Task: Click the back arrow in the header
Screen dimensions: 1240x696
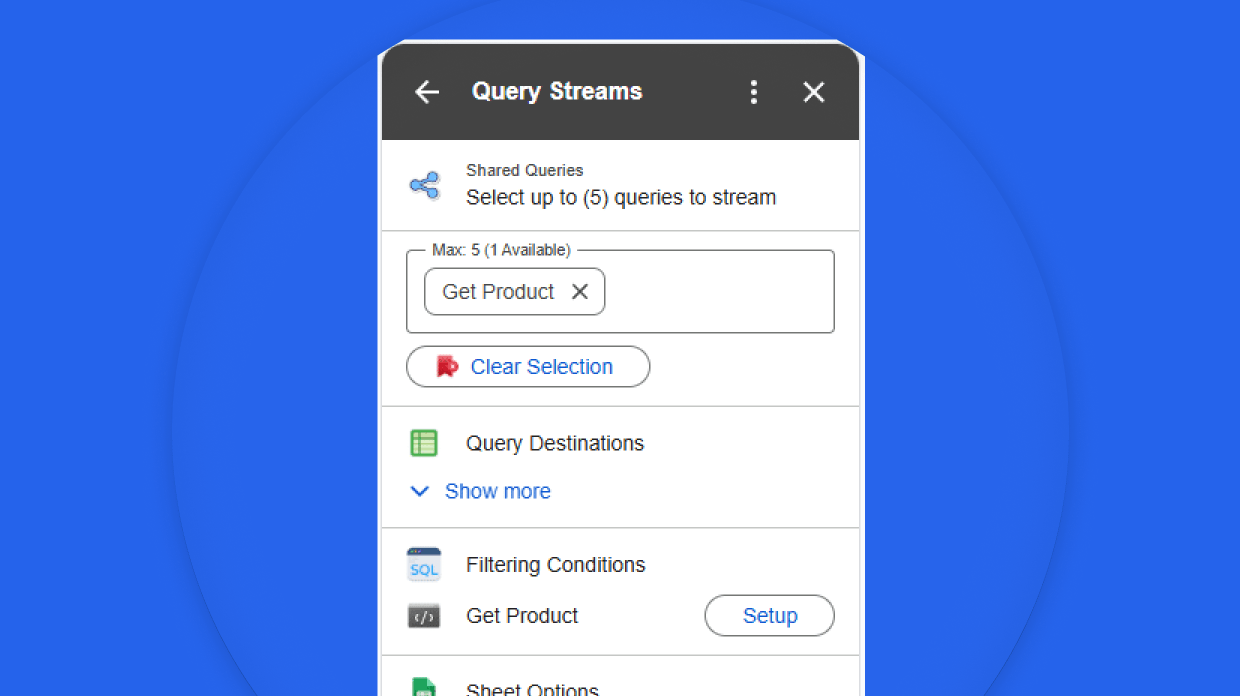Action: tap(427, 92)
